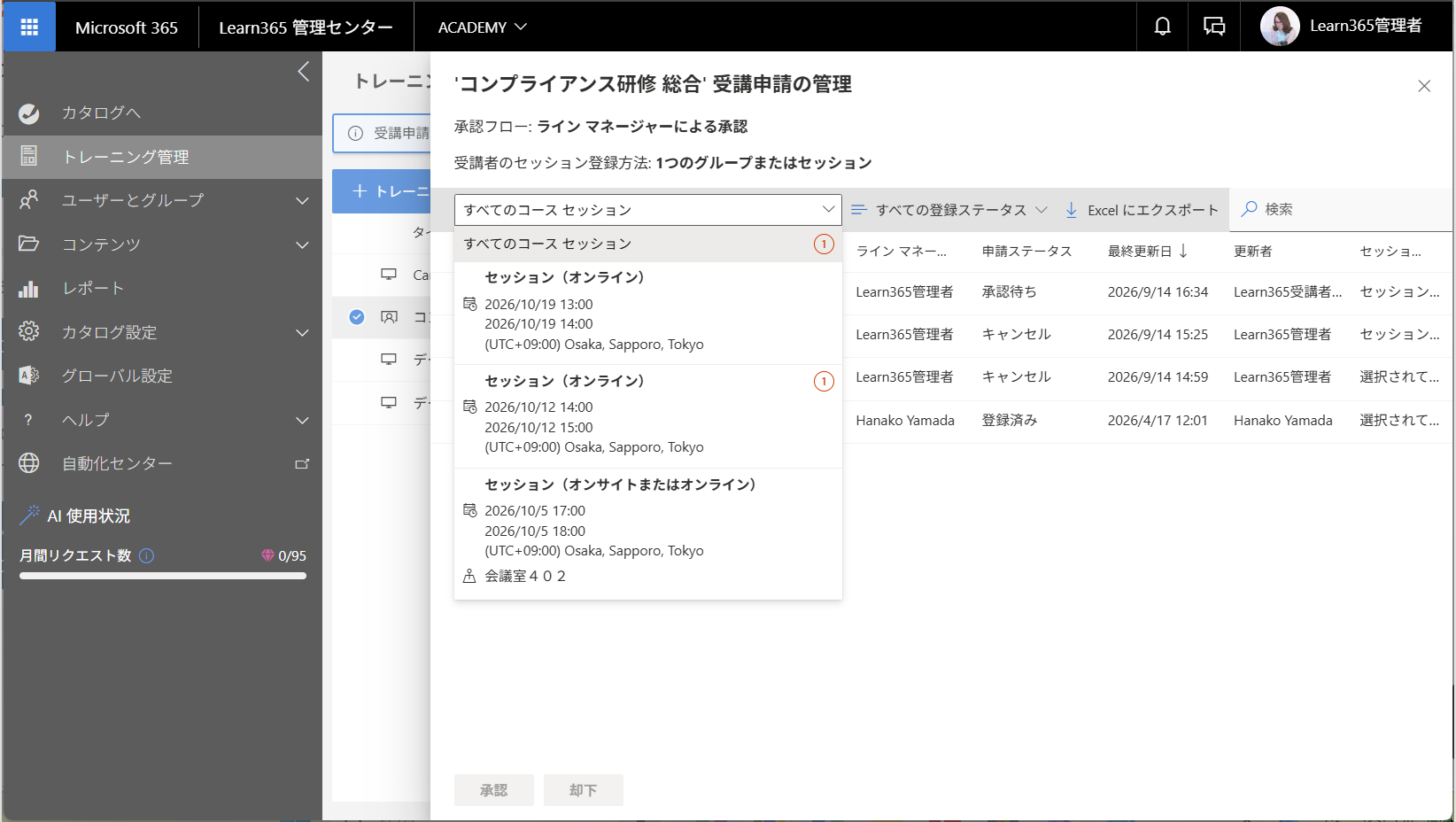Click the レポート chart icon
The width and height of the screenshot is (1456, 822).
[x=28, y=289]
